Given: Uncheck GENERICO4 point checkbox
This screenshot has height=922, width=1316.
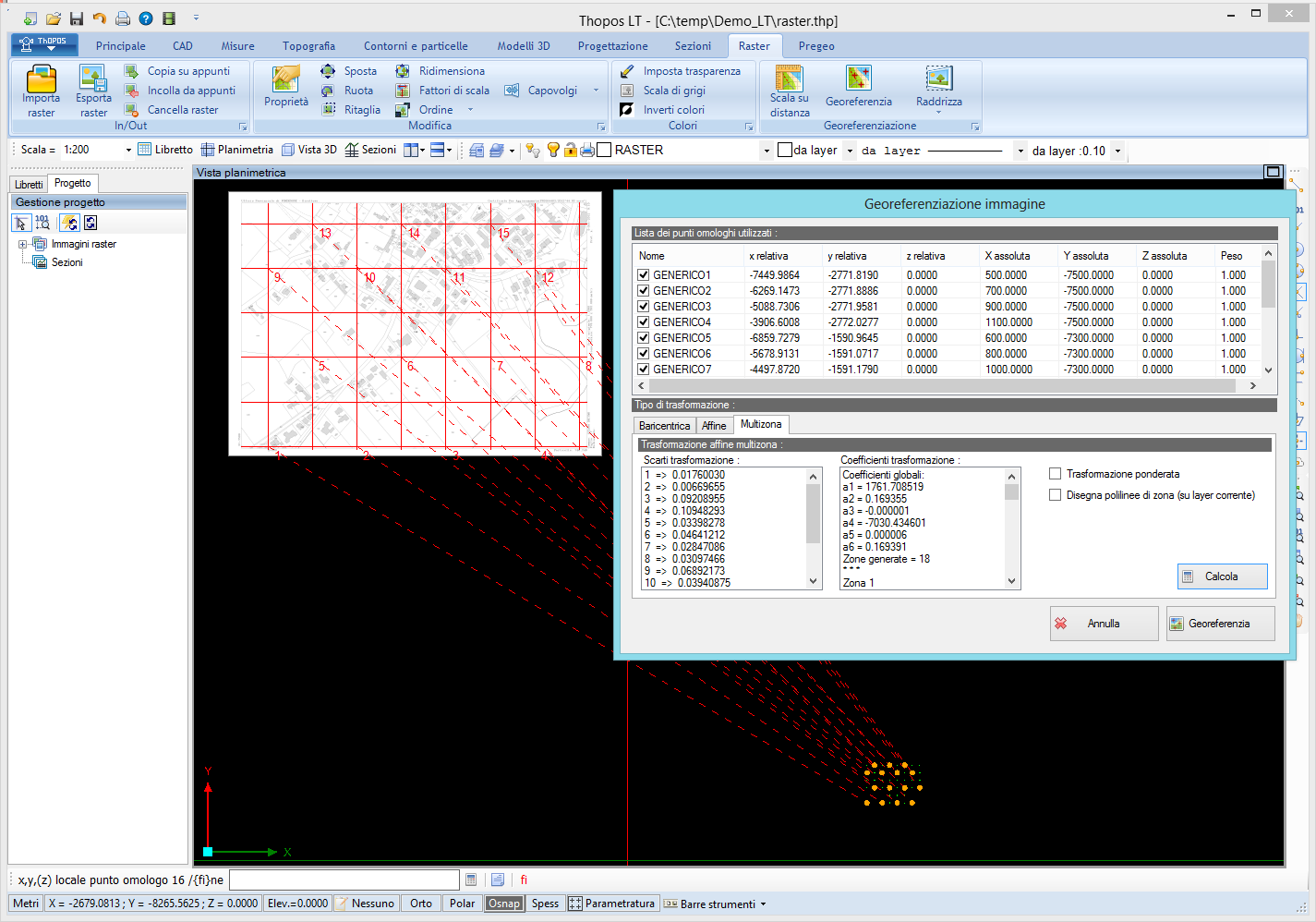Looking at the screenshot, I should pos(644,322).
